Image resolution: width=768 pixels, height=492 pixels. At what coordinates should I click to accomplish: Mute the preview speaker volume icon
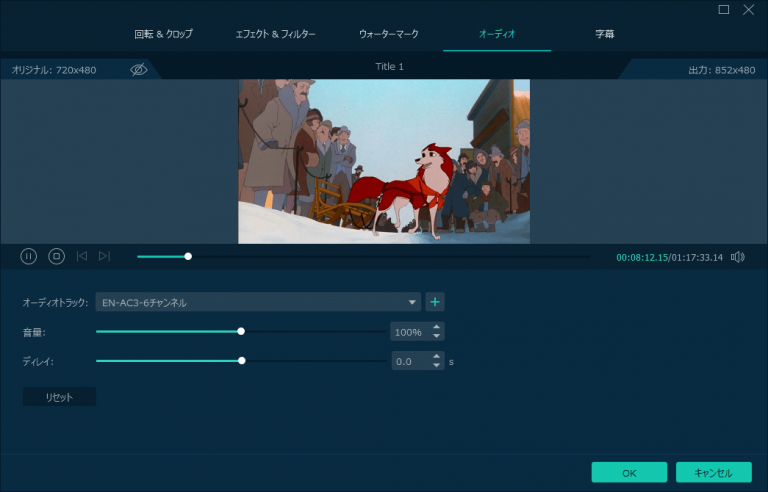point(737,257)
